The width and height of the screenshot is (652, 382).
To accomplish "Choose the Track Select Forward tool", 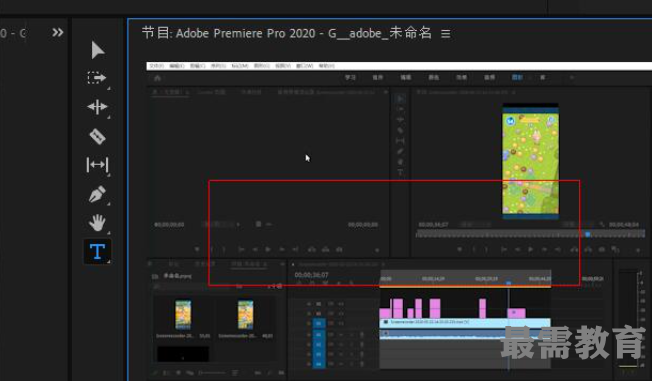I will (97, 78).
